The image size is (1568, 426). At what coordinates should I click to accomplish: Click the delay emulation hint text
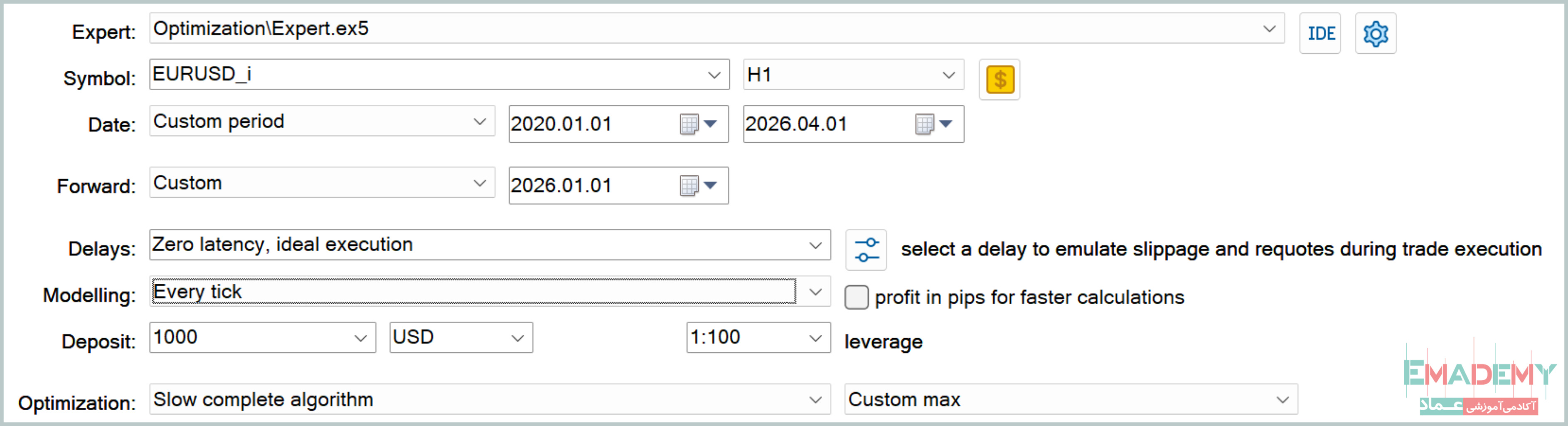(x=1221, y=249)
